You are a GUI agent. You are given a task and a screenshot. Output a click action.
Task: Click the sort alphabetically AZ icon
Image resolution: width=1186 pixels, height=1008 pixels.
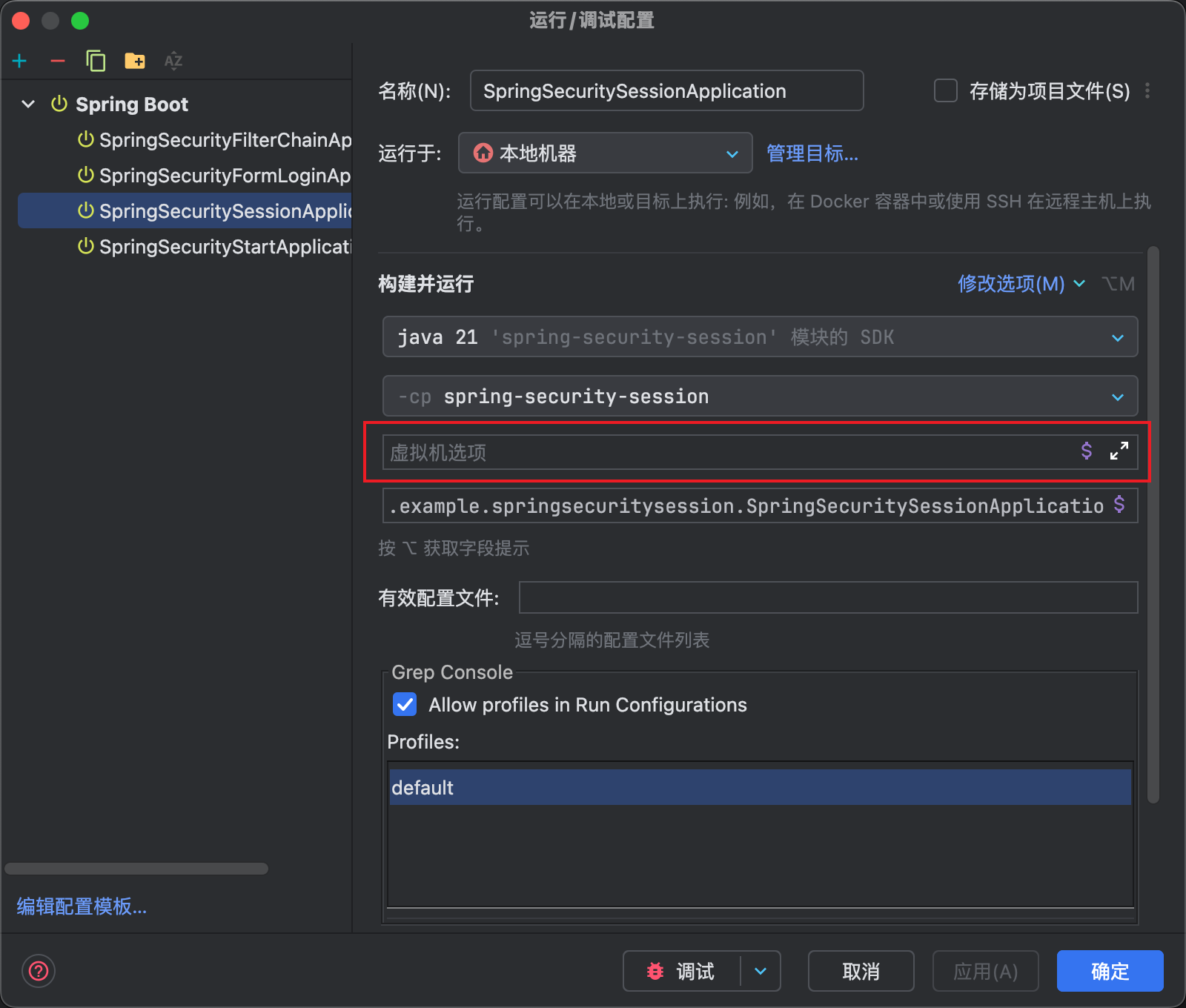173,61
